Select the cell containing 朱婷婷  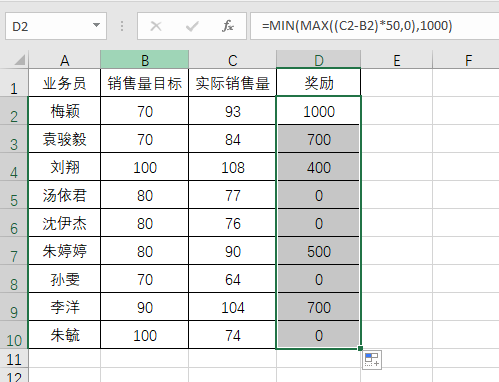click(x=65, y=251)
